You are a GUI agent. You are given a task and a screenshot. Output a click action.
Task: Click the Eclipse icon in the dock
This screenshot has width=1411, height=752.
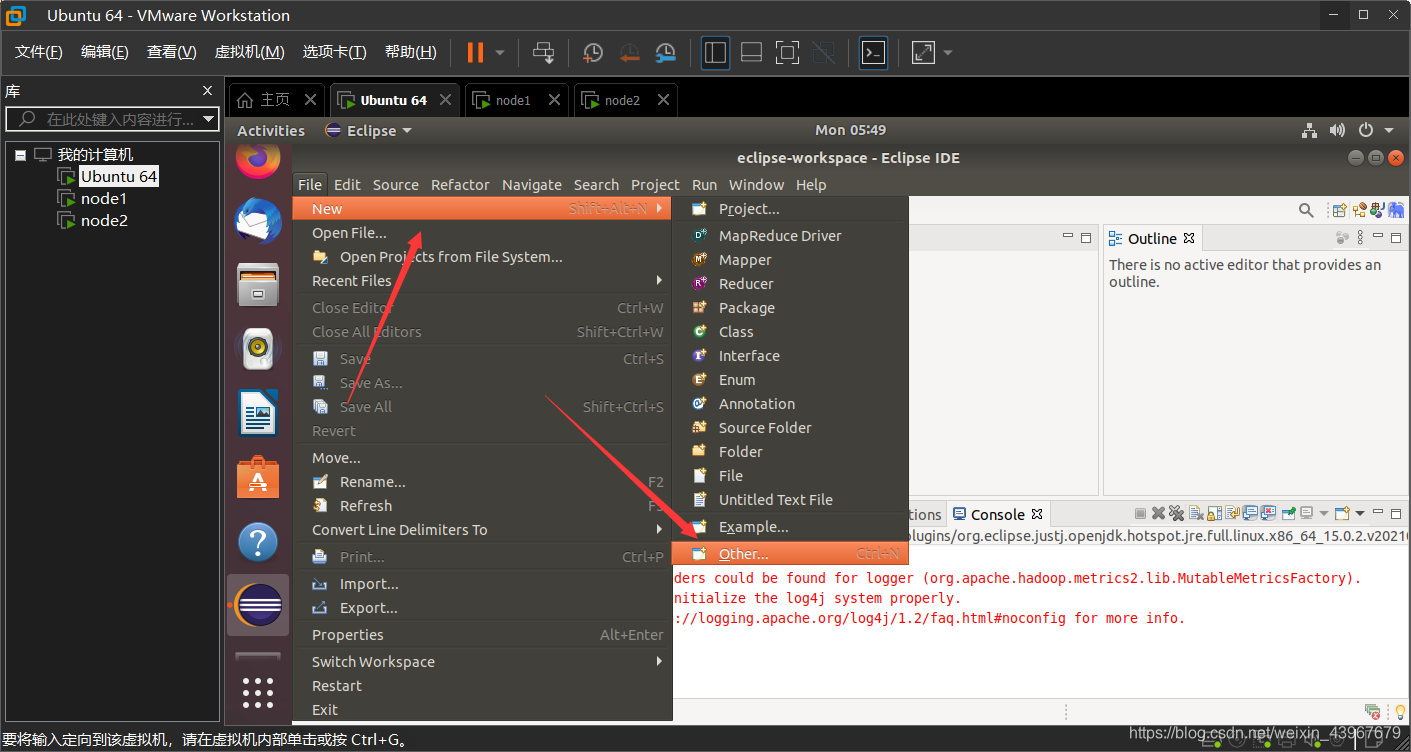(x=258, y=605)
